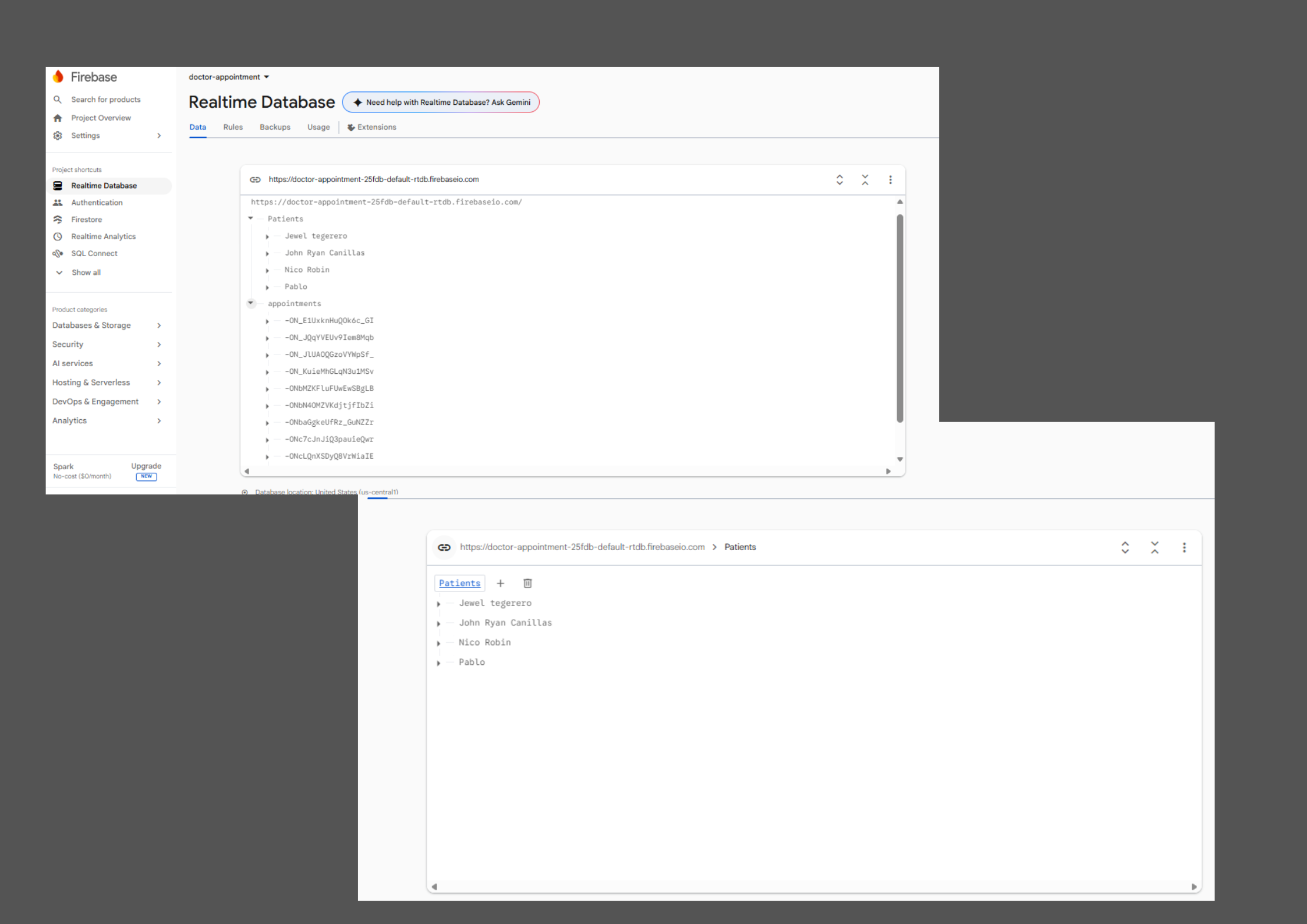Expand appointment -ON_E1UxknHuQOk6c_GI
1307x924 pixels.
tap(267, 321)
